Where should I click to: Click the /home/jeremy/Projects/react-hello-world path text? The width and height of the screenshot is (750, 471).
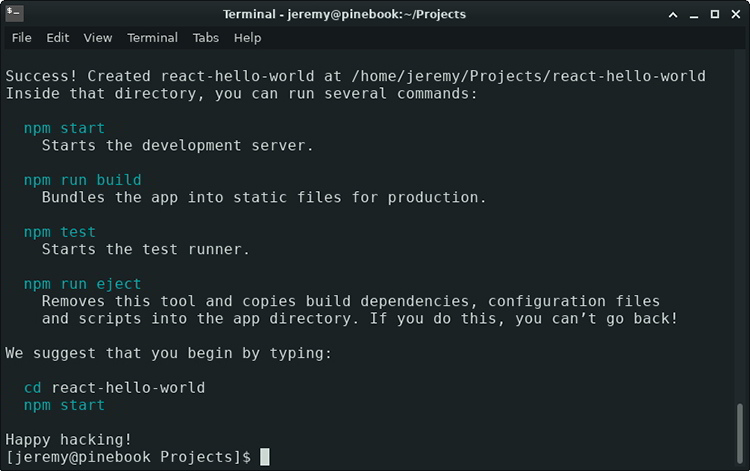(x=528, y=76)
